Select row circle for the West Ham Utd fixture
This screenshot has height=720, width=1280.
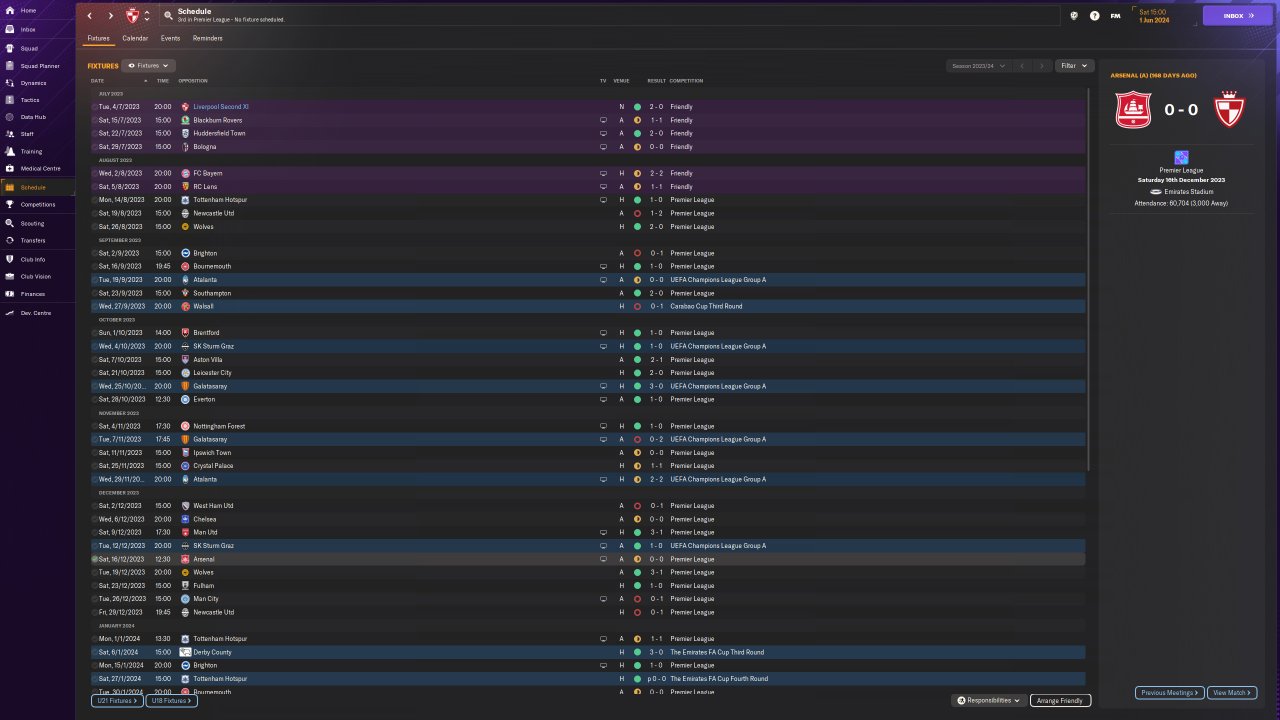pos(95,506)
